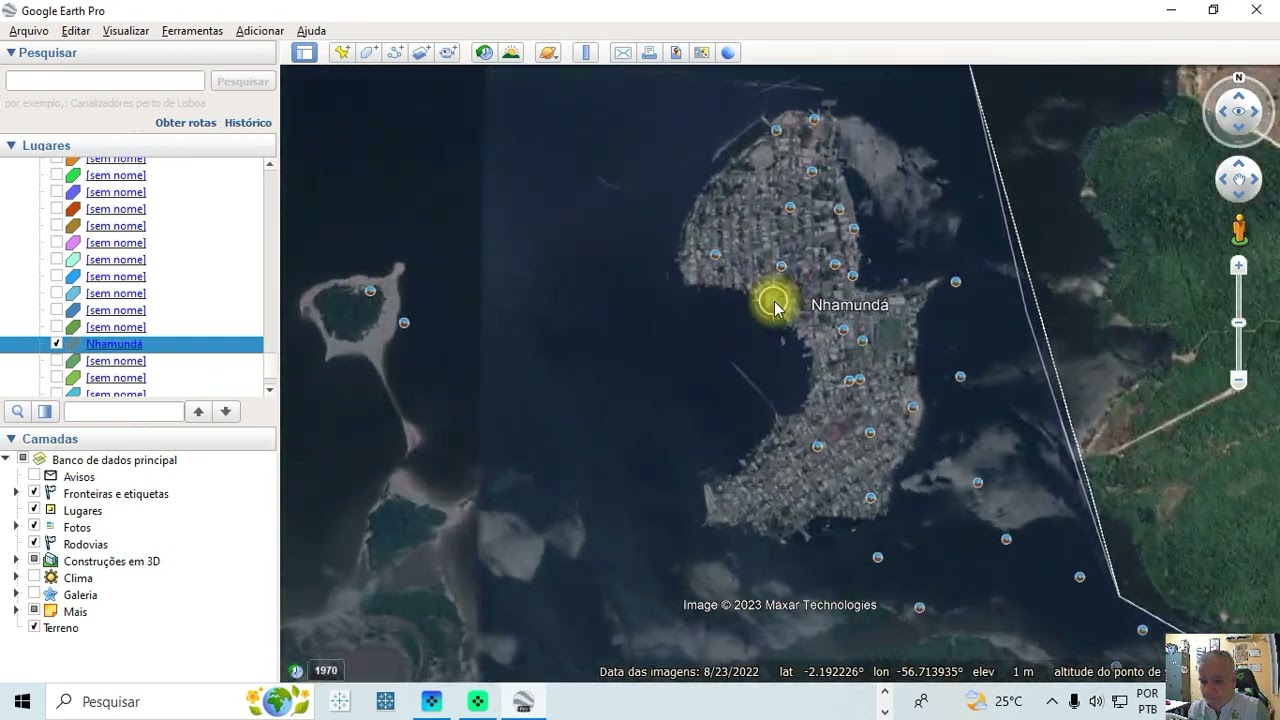Uncheck the Rodovias layer

point(34,544)
